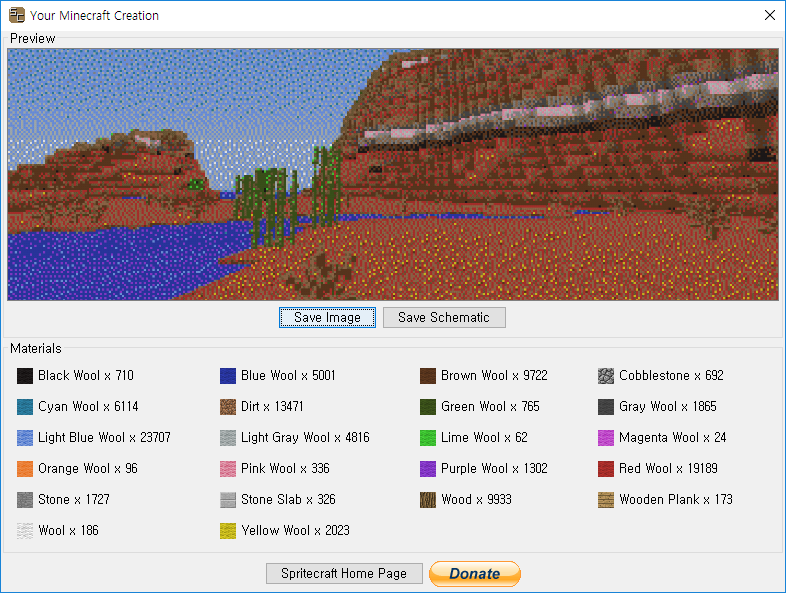The width and height of the screenshot is (786, 593).
Task: Click the Green Wool block icon
Action: click(x=428, y=407)
